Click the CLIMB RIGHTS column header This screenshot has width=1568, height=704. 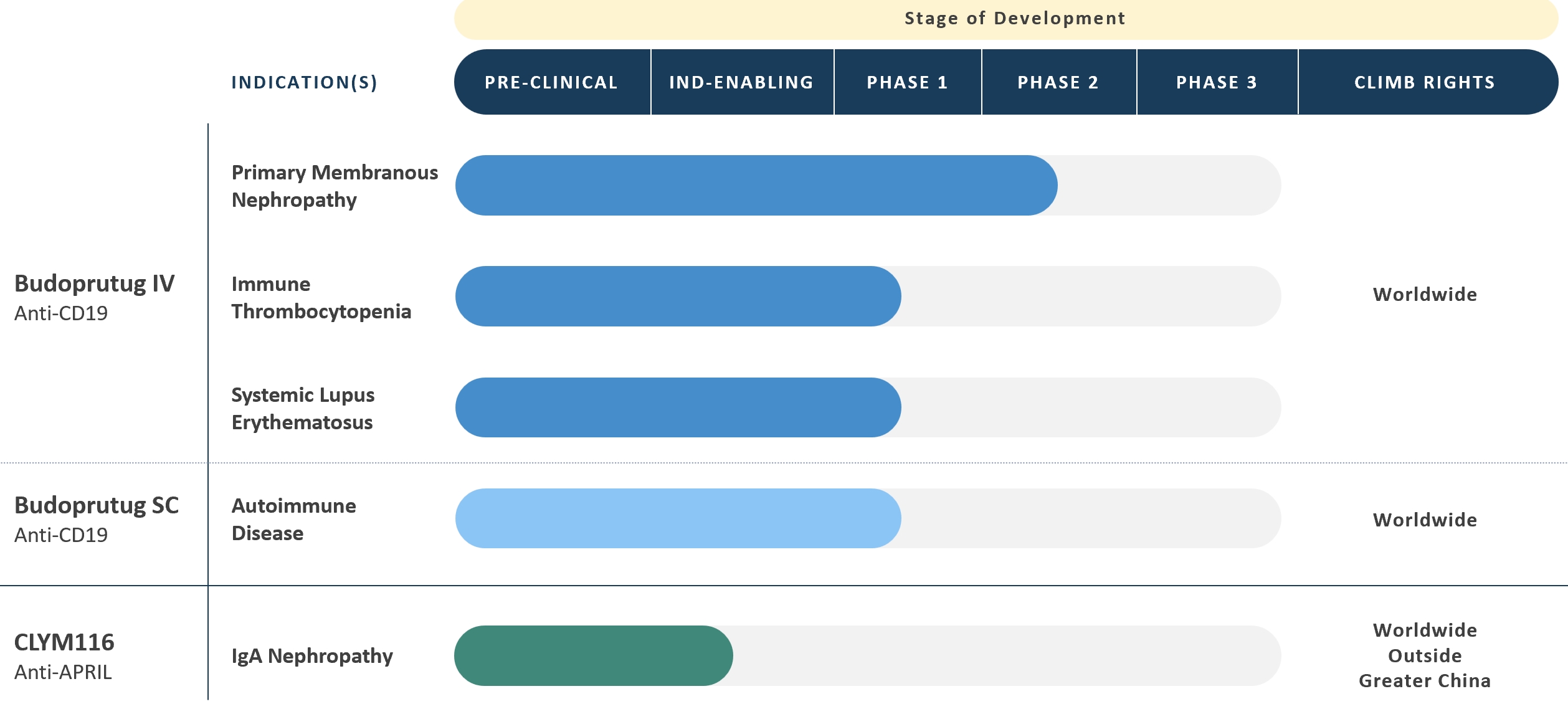(x=1424, y=82)
